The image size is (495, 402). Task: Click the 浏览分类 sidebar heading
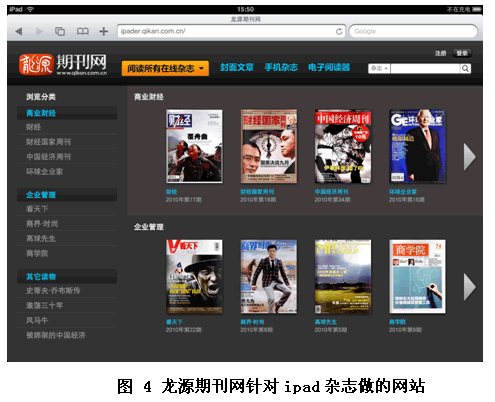coord(41,97)
